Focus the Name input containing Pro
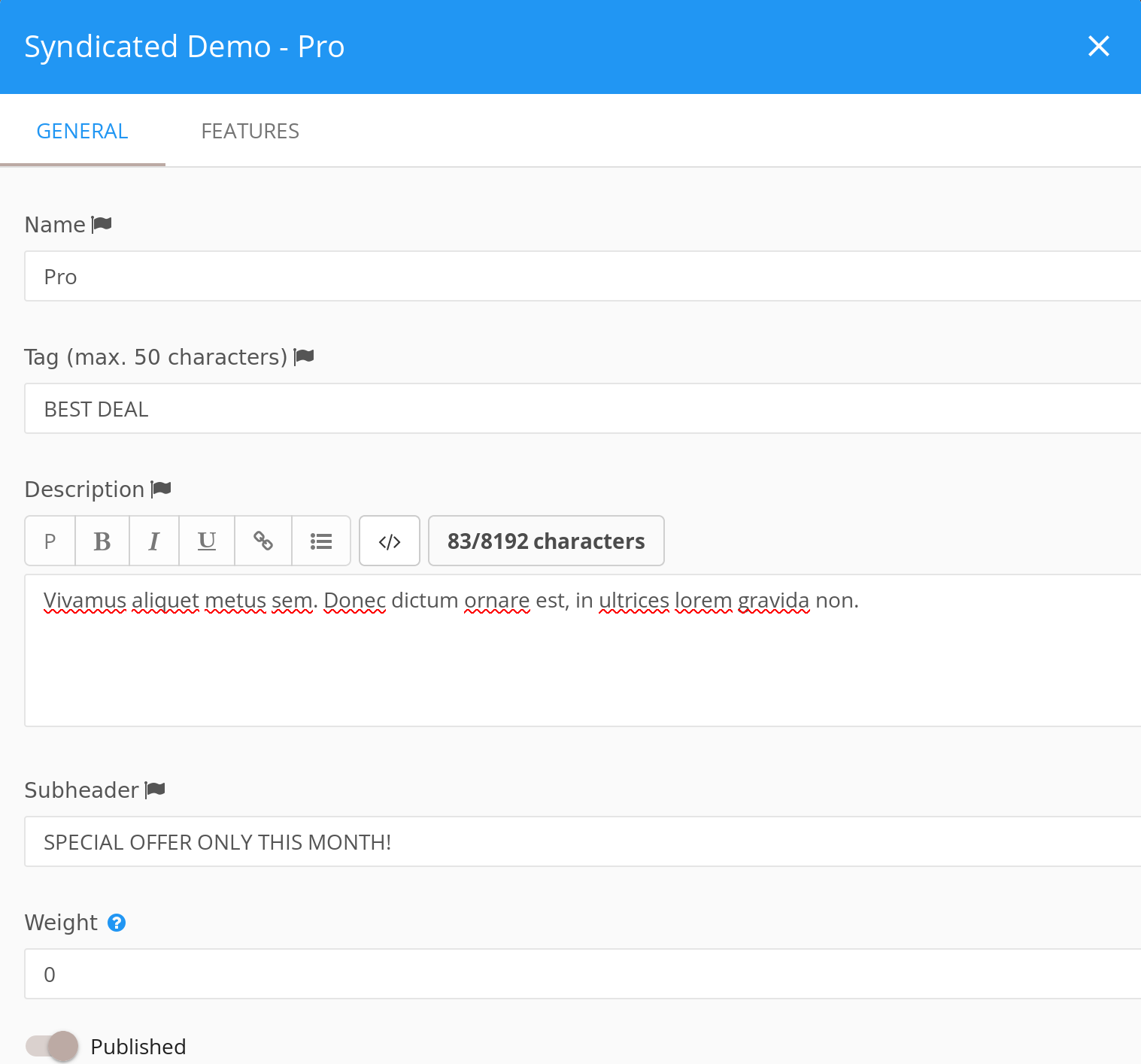Viewport: 1141px width, 1064px height. [583, 276]
